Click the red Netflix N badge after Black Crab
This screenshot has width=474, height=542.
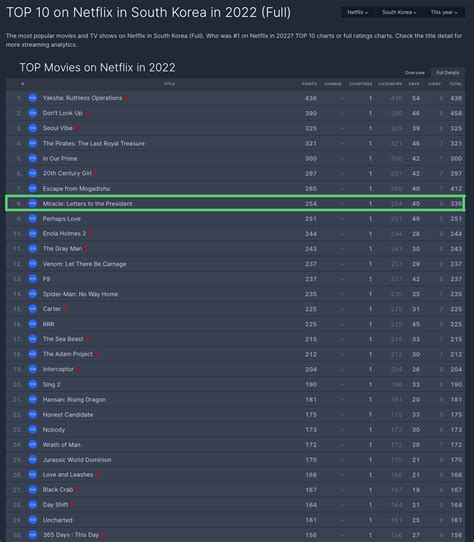[77, 490]
